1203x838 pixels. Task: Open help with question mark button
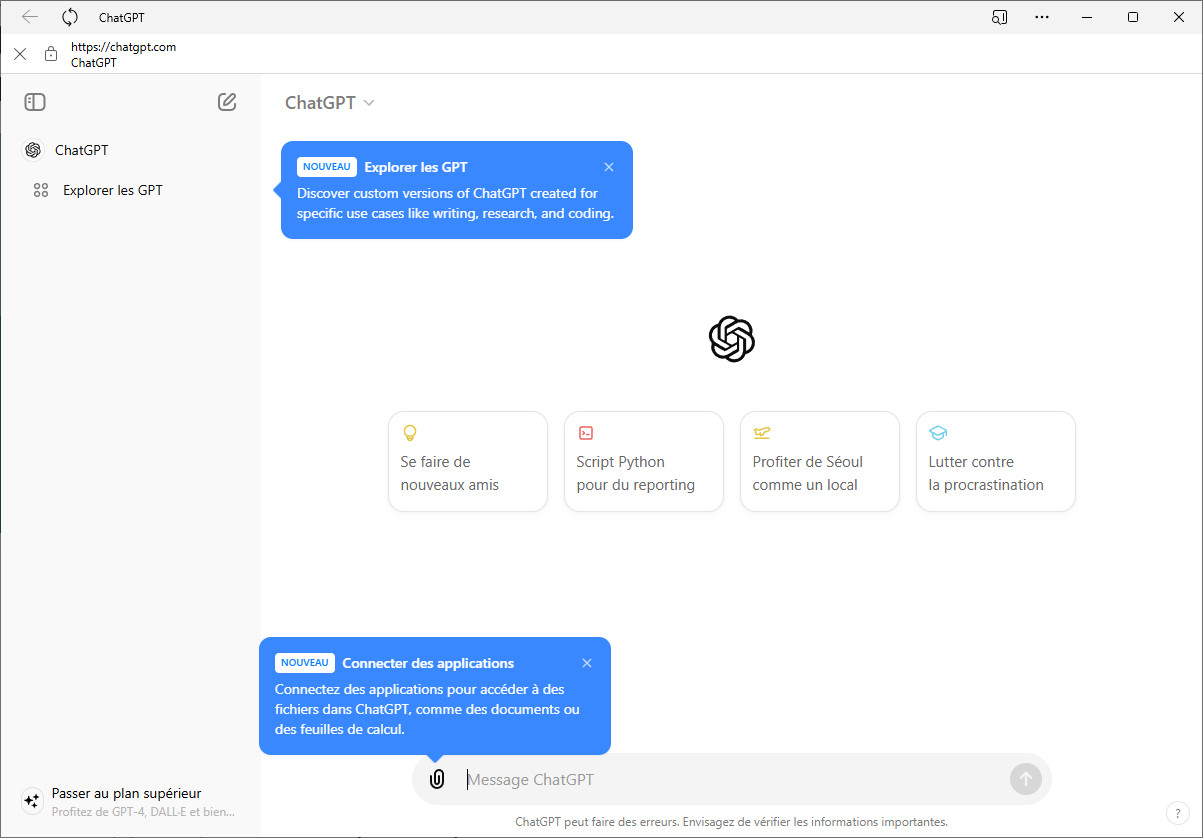(x=1176, y=813)
